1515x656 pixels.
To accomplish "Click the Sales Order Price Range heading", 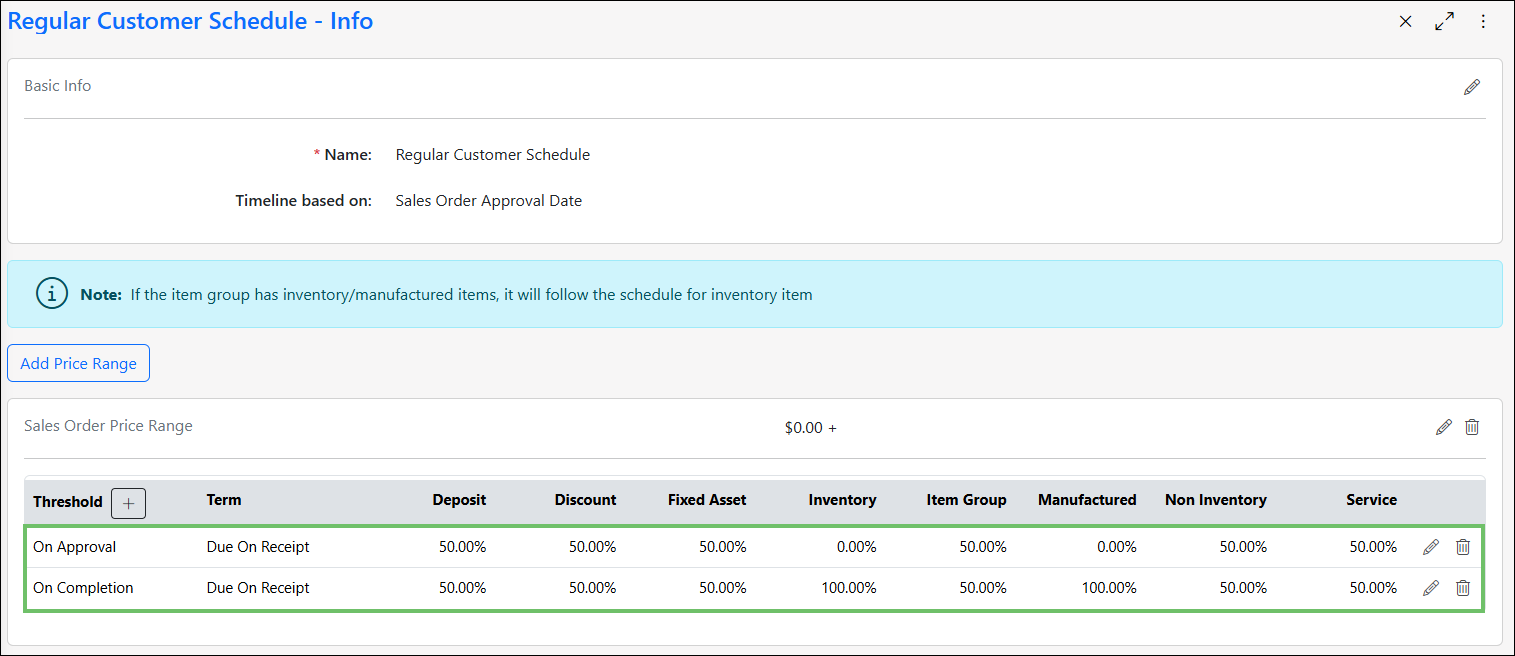I will [x=108, y=426].
